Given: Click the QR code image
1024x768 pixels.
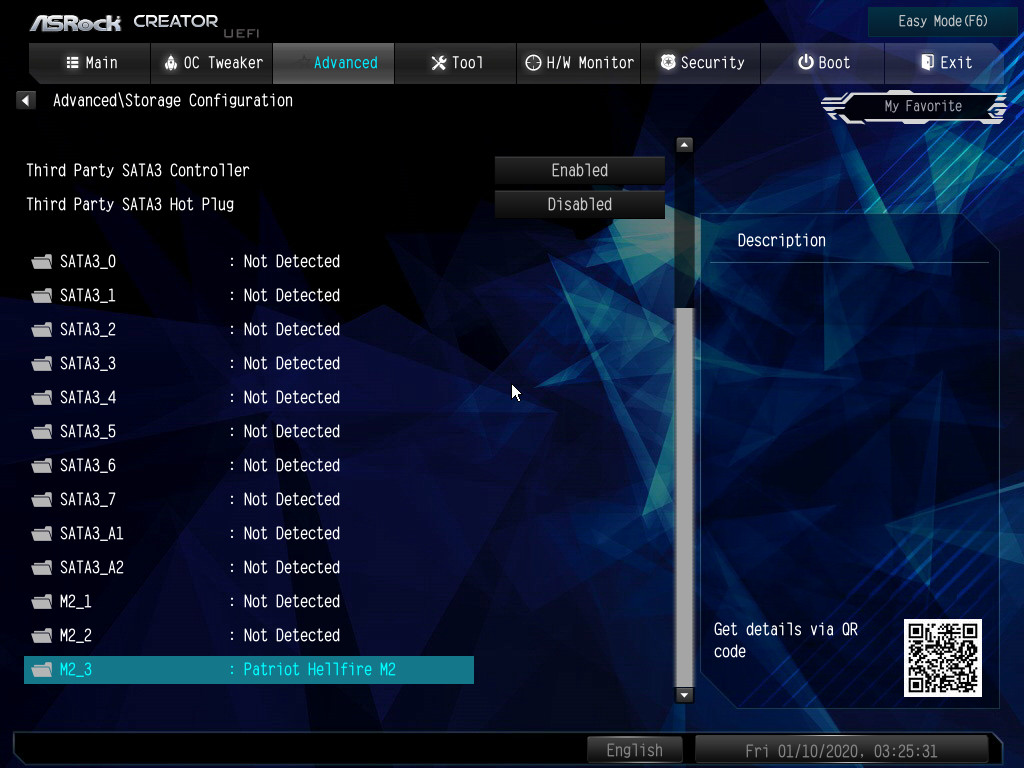Looking at the screenshot, I should (x=942, y=657).
